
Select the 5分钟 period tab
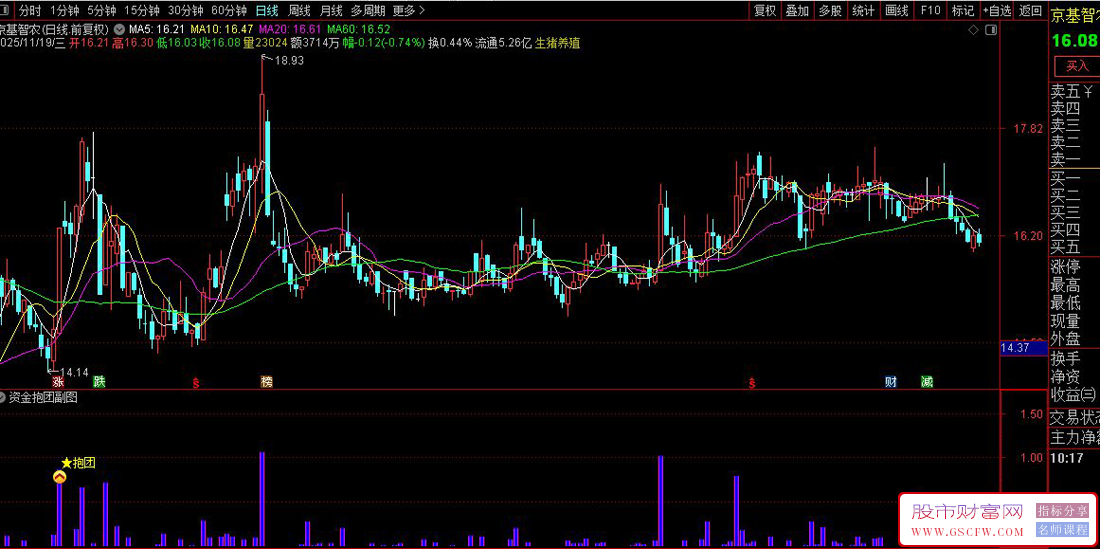tap(102, 11)
